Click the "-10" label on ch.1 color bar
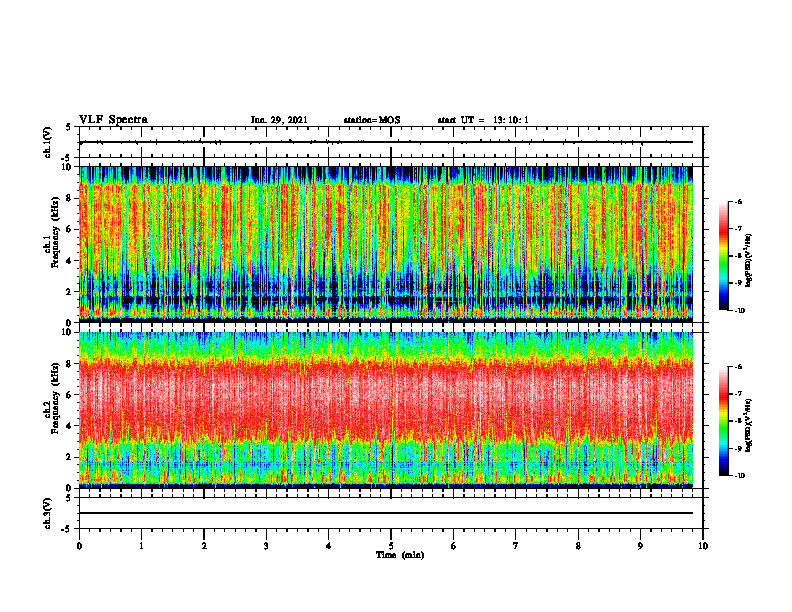Screen dimensions: 792x612 [739, 311]
